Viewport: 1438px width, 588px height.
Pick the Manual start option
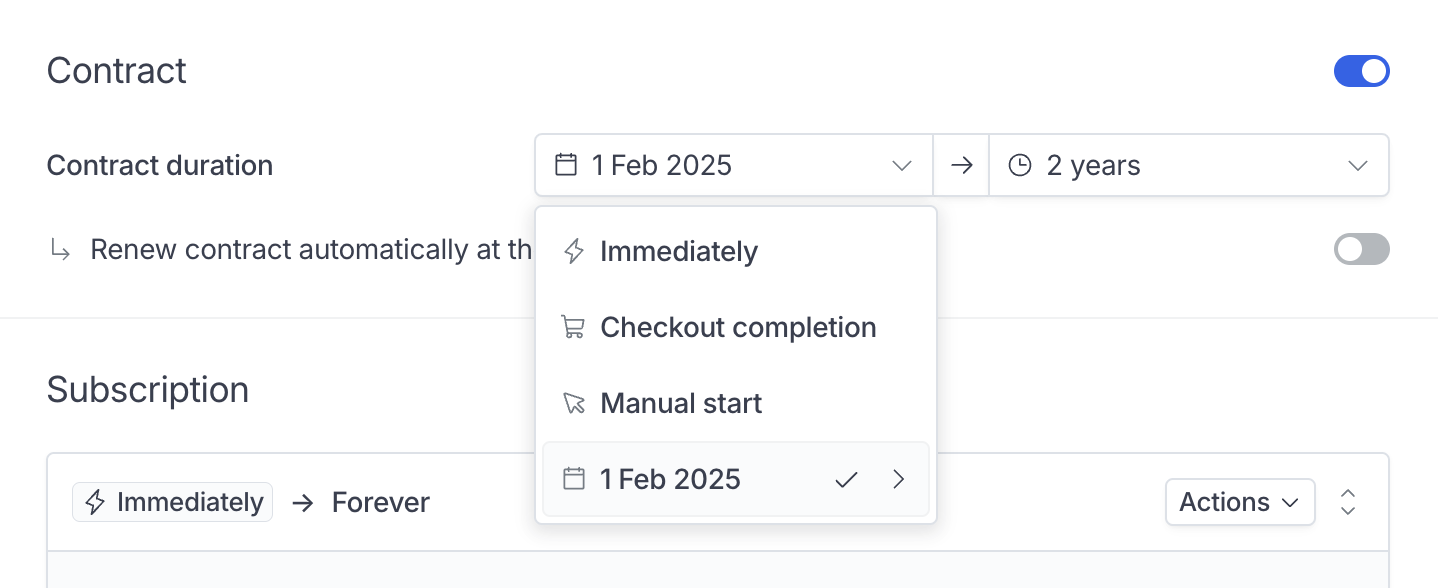(x=736, y=403)
